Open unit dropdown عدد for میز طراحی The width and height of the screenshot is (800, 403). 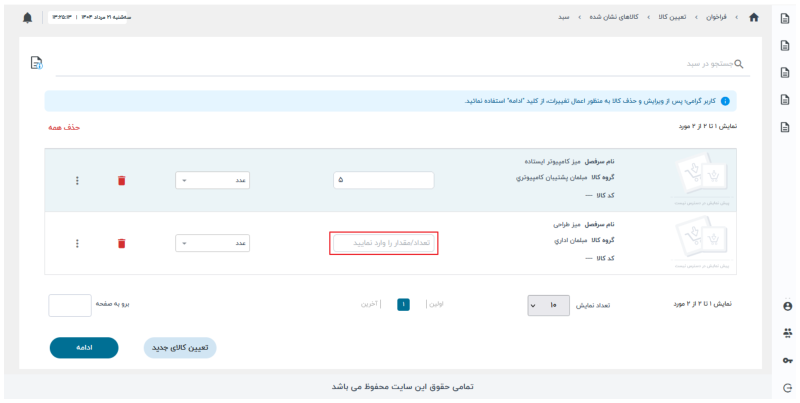pyautogui.click(x=212, y=243)
